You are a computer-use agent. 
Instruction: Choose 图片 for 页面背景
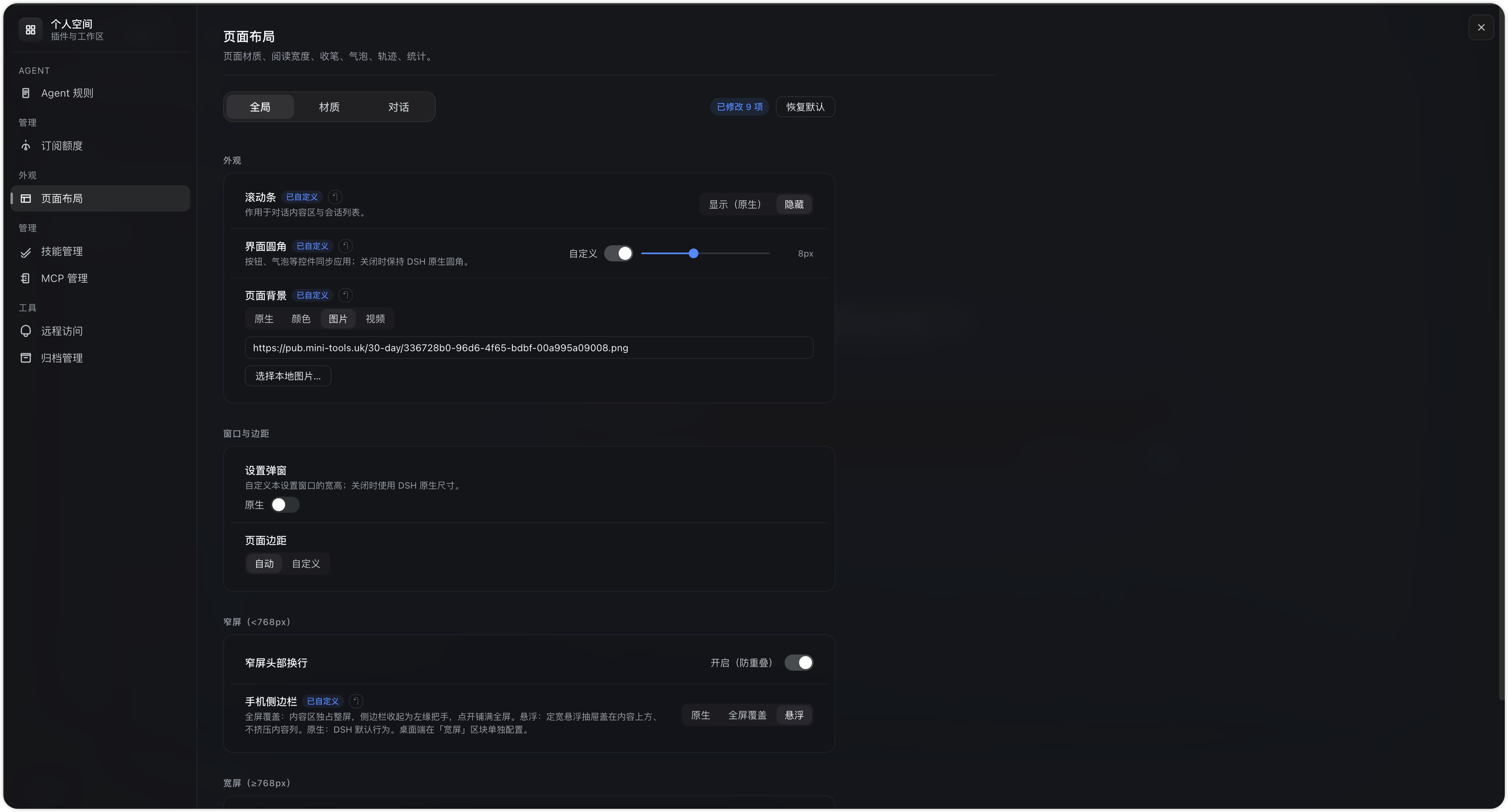(x=338, y=319)
